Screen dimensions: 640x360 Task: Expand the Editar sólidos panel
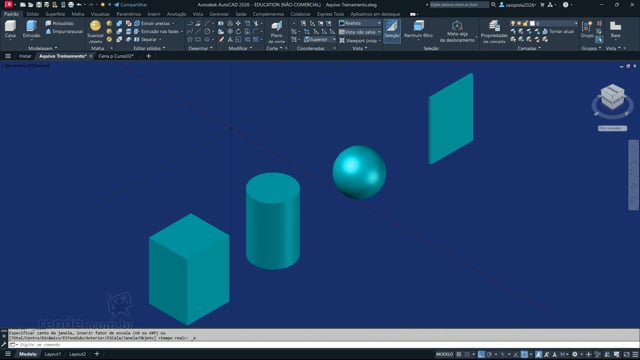tap(149, 48)
